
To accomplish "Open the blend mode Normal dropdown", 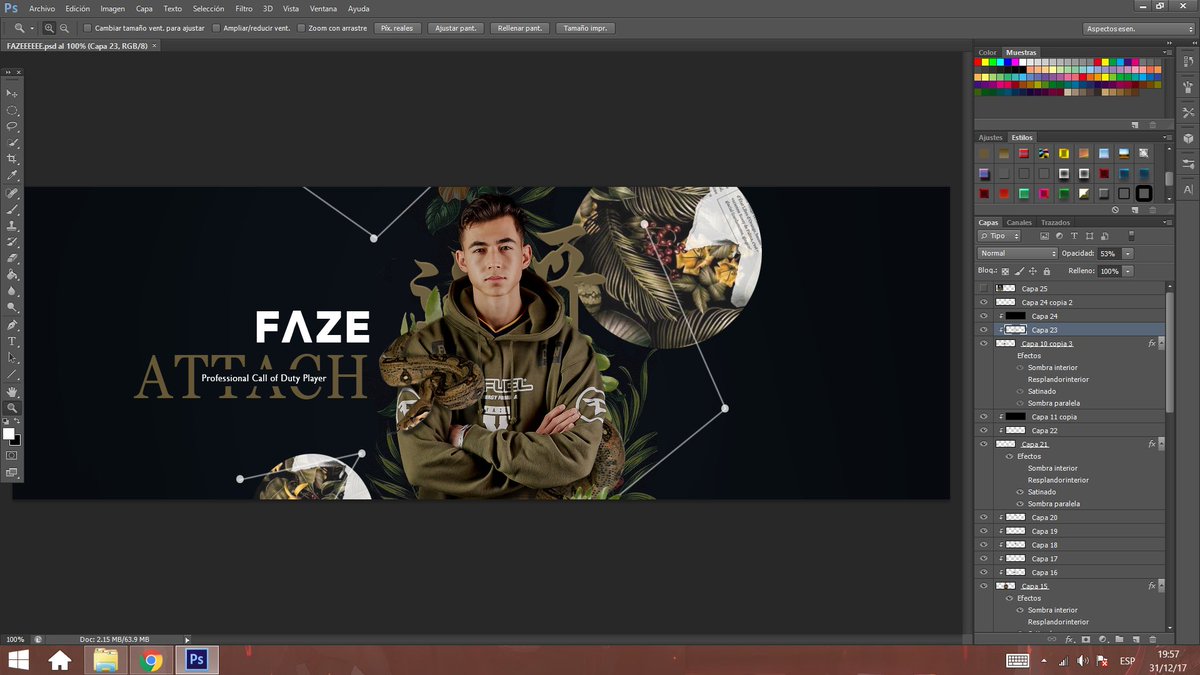I will (x=1018, y=253).
